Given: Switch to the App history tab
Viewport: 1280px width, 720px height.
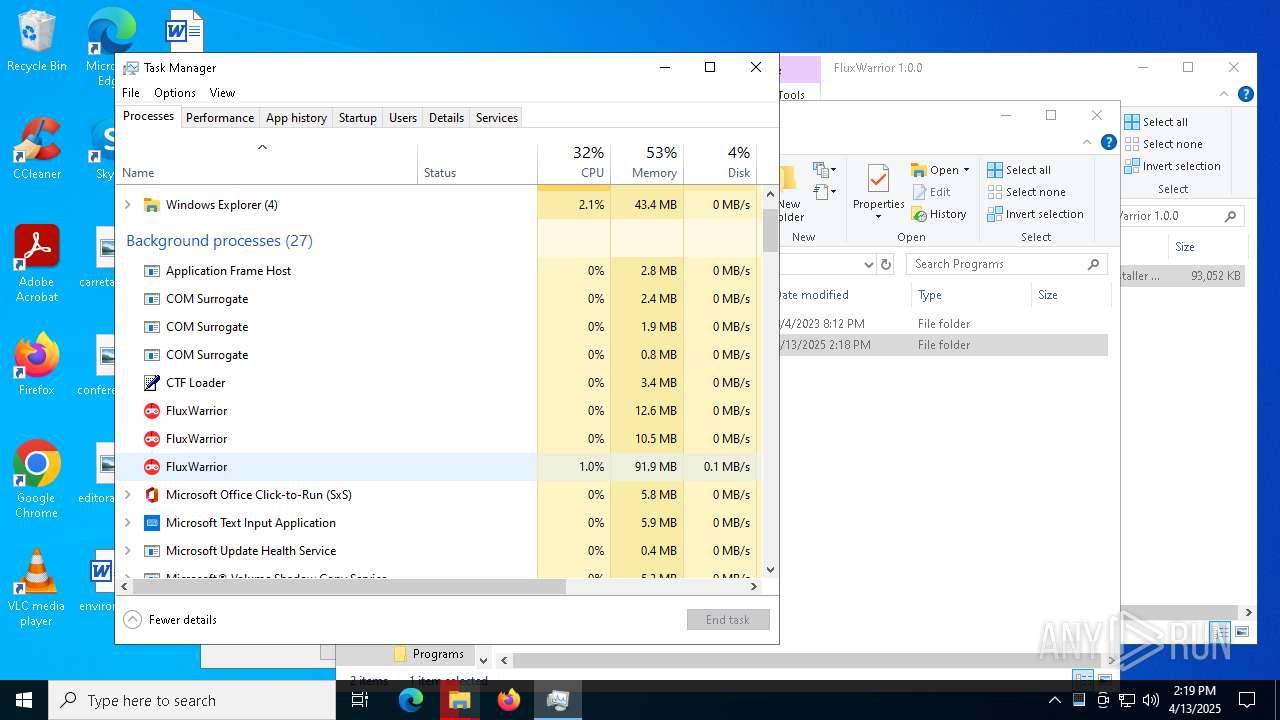Looking at the screenshot, I should (x=296, y=118).
